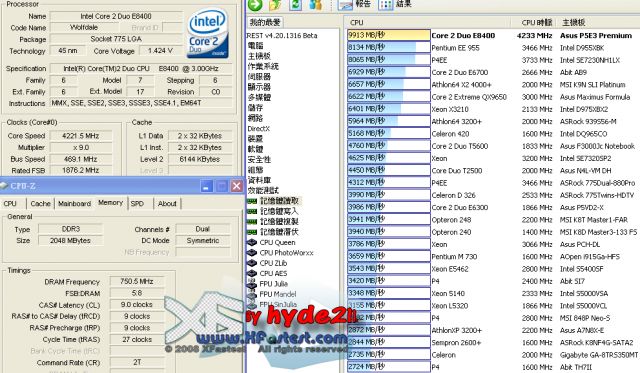This screenshot has width=640, height=373.
Task: Open the 結果 results toolbar button
Action: tap(395, 4)
